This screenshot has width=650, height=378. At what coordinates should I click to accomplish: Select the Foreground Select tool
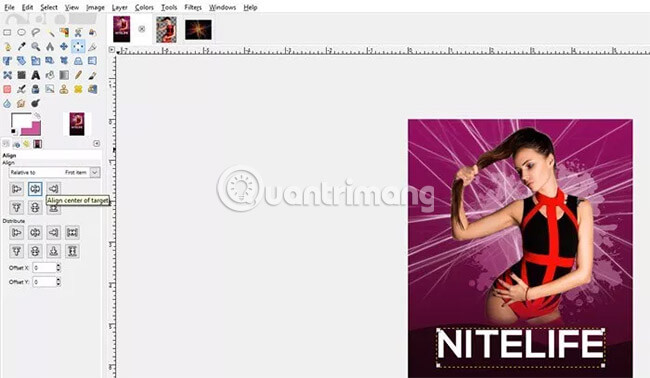click(92, 32)
